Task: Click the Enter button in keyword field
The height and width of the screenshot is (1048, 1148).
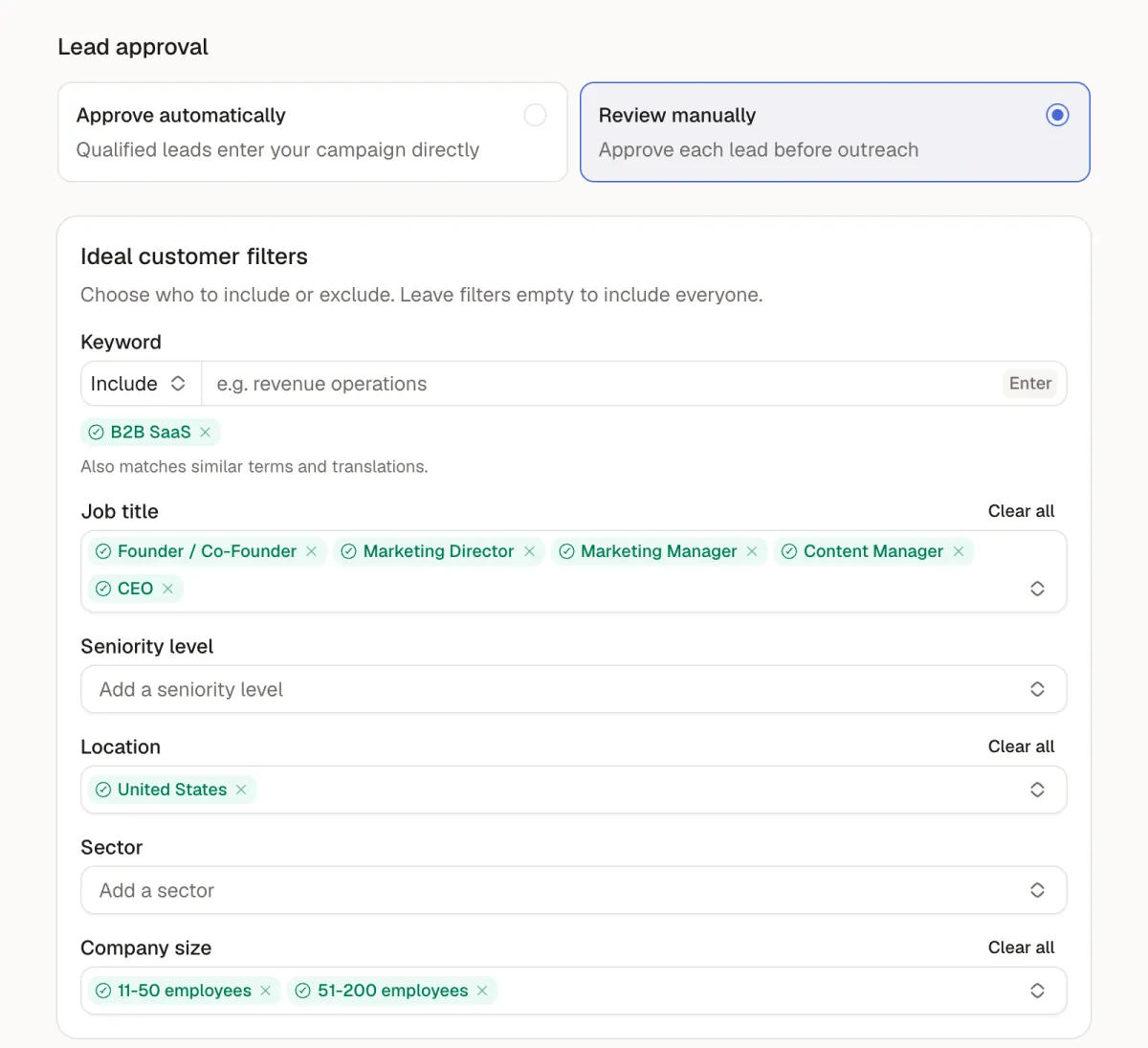Action: 1030,384
